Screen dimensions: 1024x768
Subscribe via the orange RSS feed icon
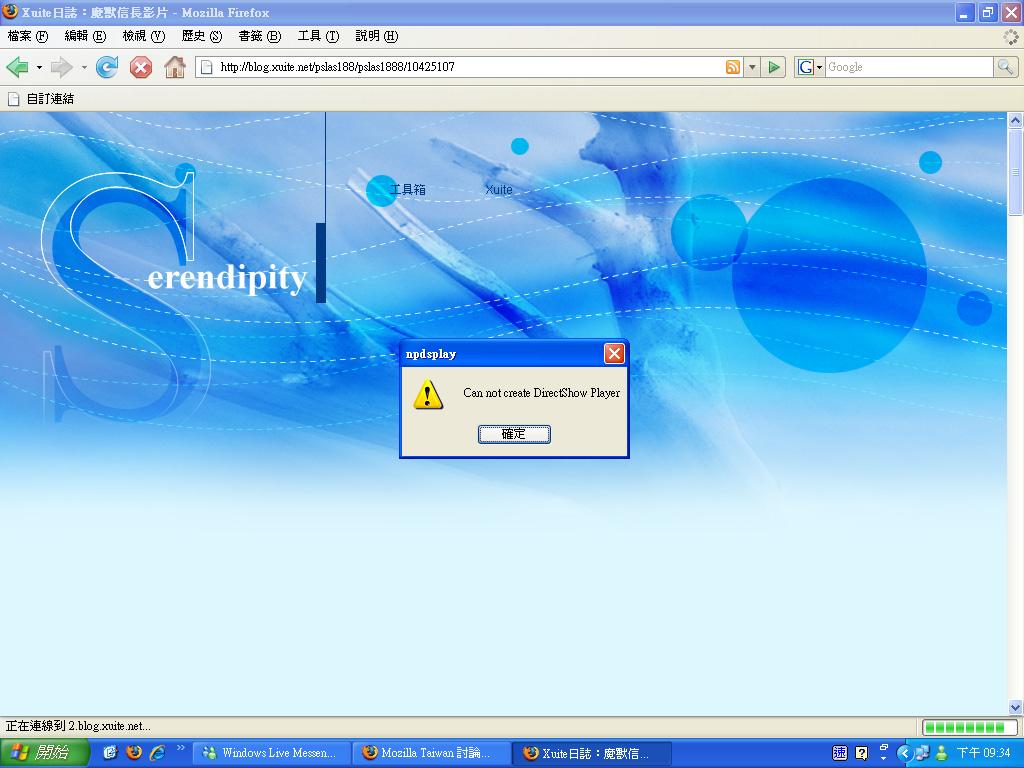click(733, 67)
